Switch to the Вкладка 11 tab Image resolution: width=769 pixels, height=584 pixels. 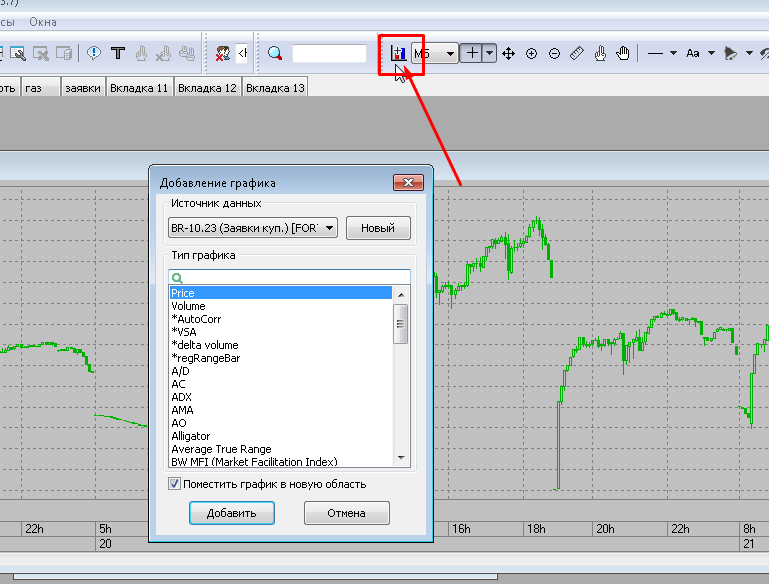(x=139, y=88)
